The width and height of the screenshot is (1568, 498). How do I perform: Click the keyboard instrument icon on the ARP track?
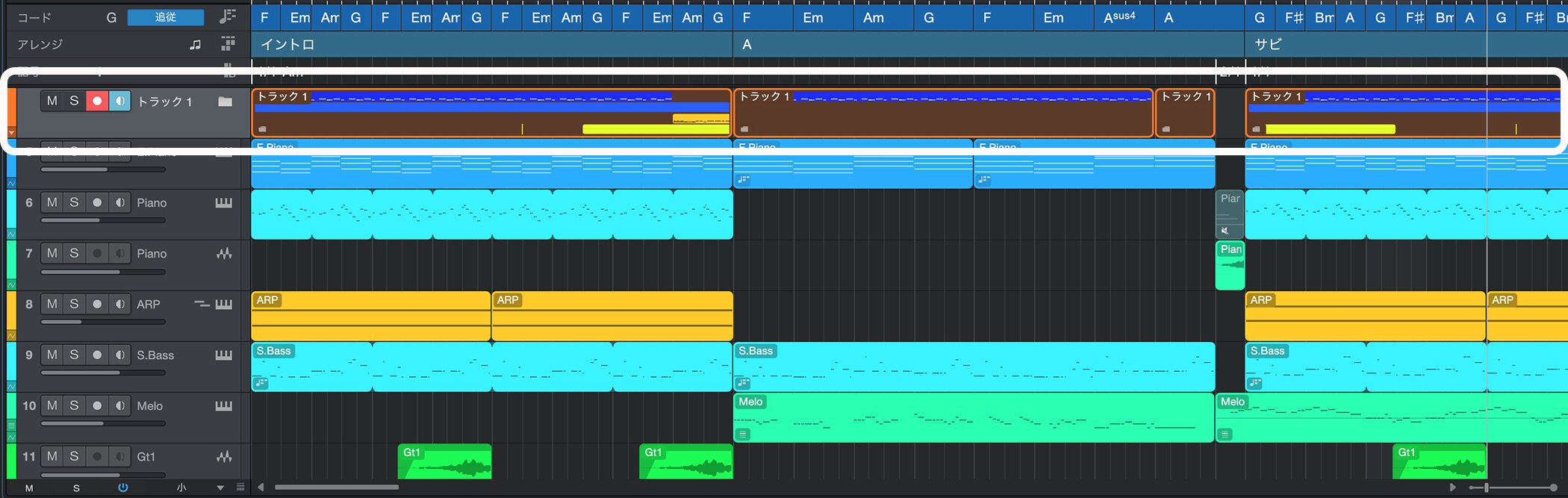223,305
